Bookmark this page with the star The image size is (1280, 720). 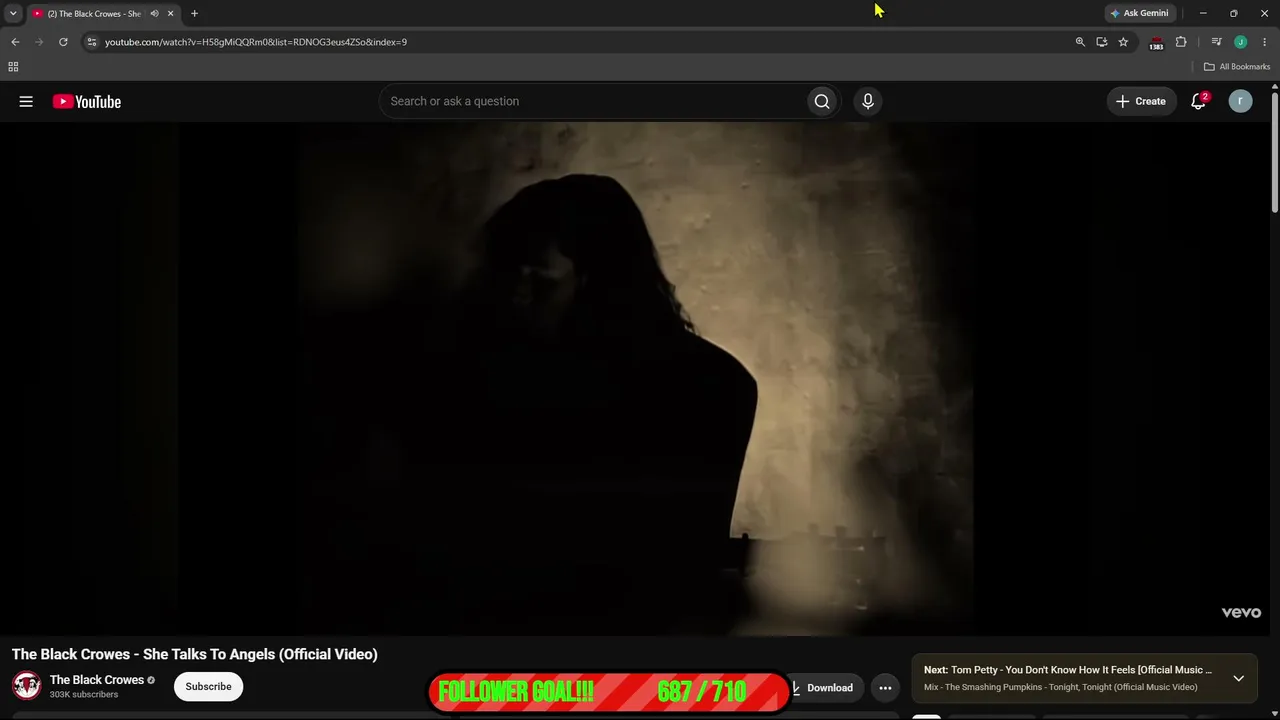pos(1123,42)
